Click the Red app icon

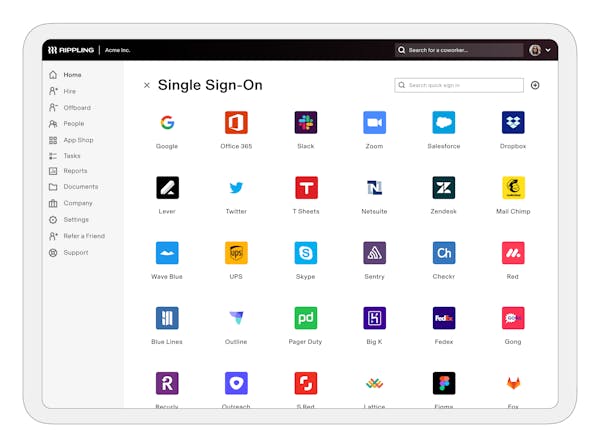pos(513,253)
